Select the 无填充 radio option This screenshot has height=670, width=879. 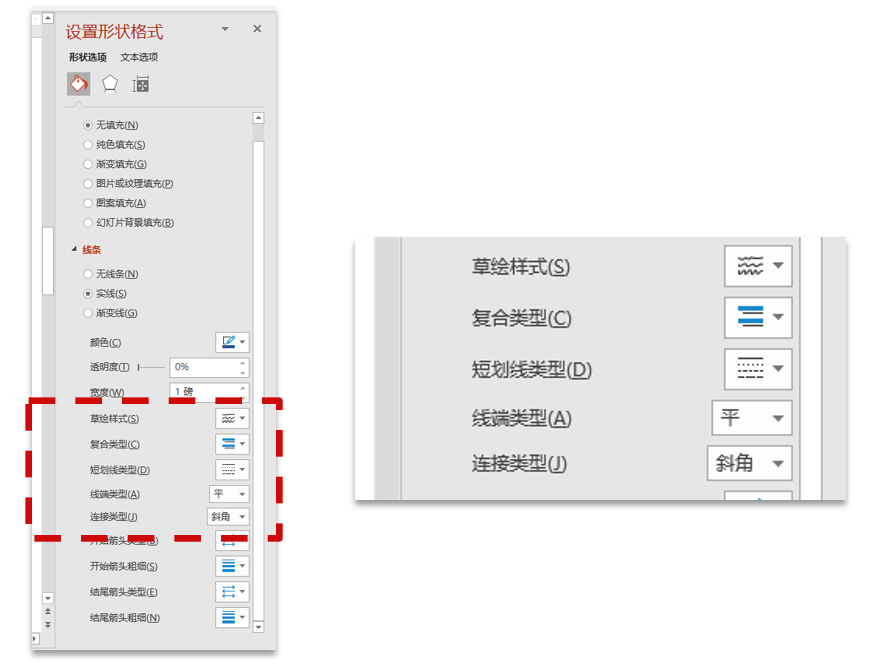coord(88,123)
